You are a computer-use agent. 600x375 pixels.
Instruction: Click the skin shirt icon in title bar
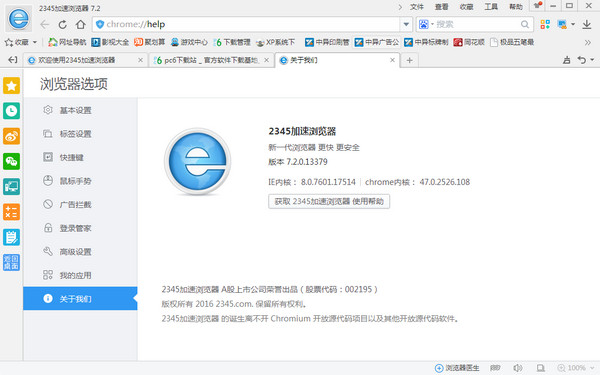(537, 5)
